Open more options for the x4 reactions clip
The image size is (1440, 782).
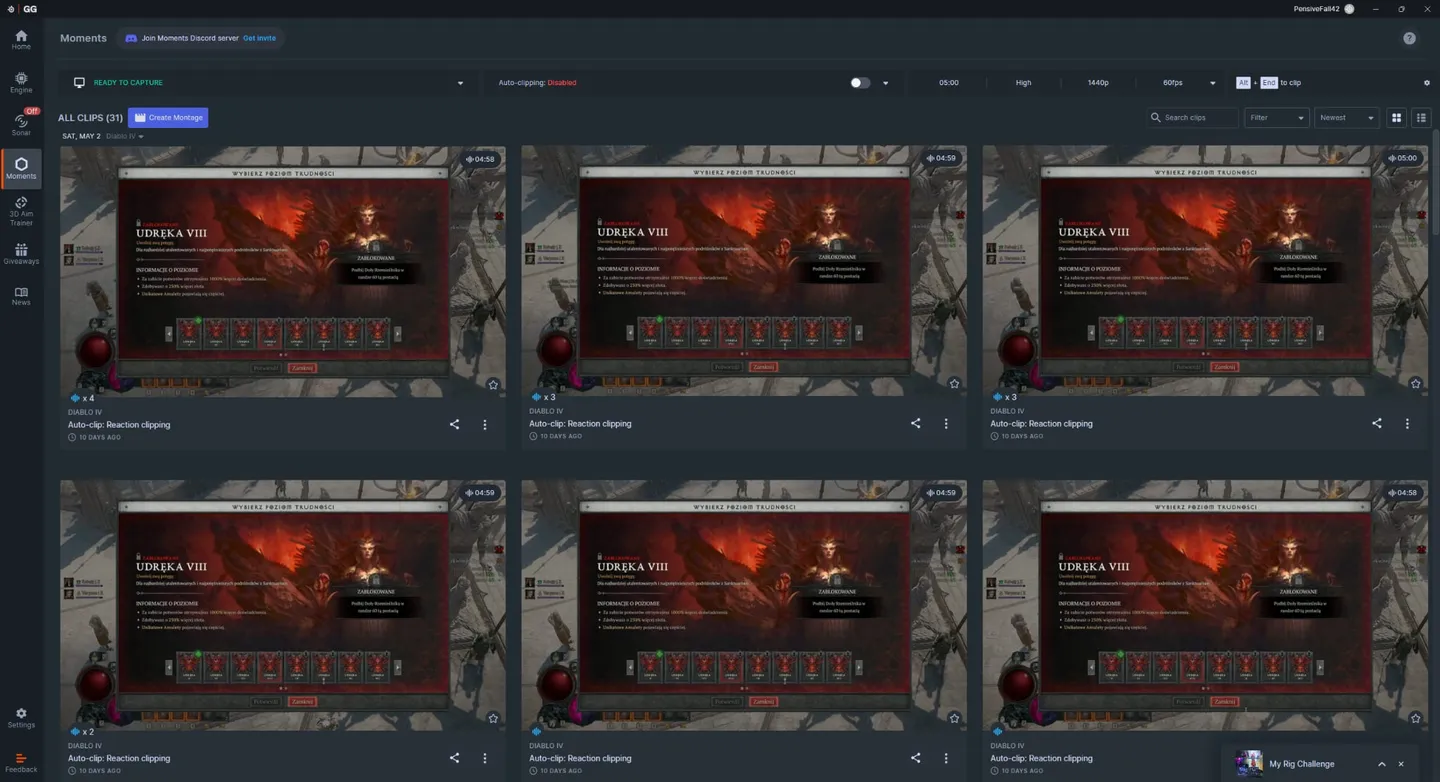[x=485, y=424]
